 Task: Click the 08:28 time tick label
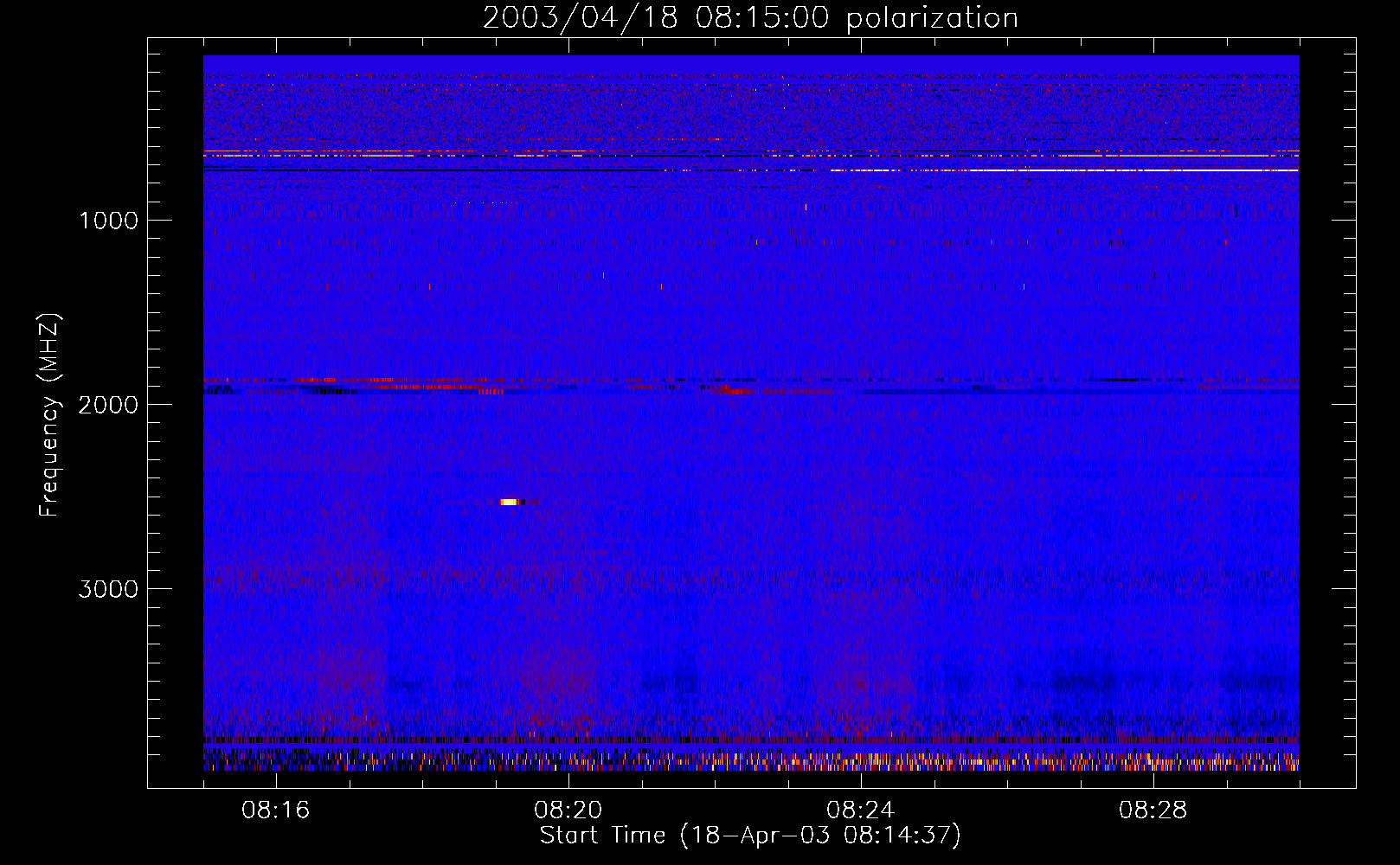[x=1153, y=811]
